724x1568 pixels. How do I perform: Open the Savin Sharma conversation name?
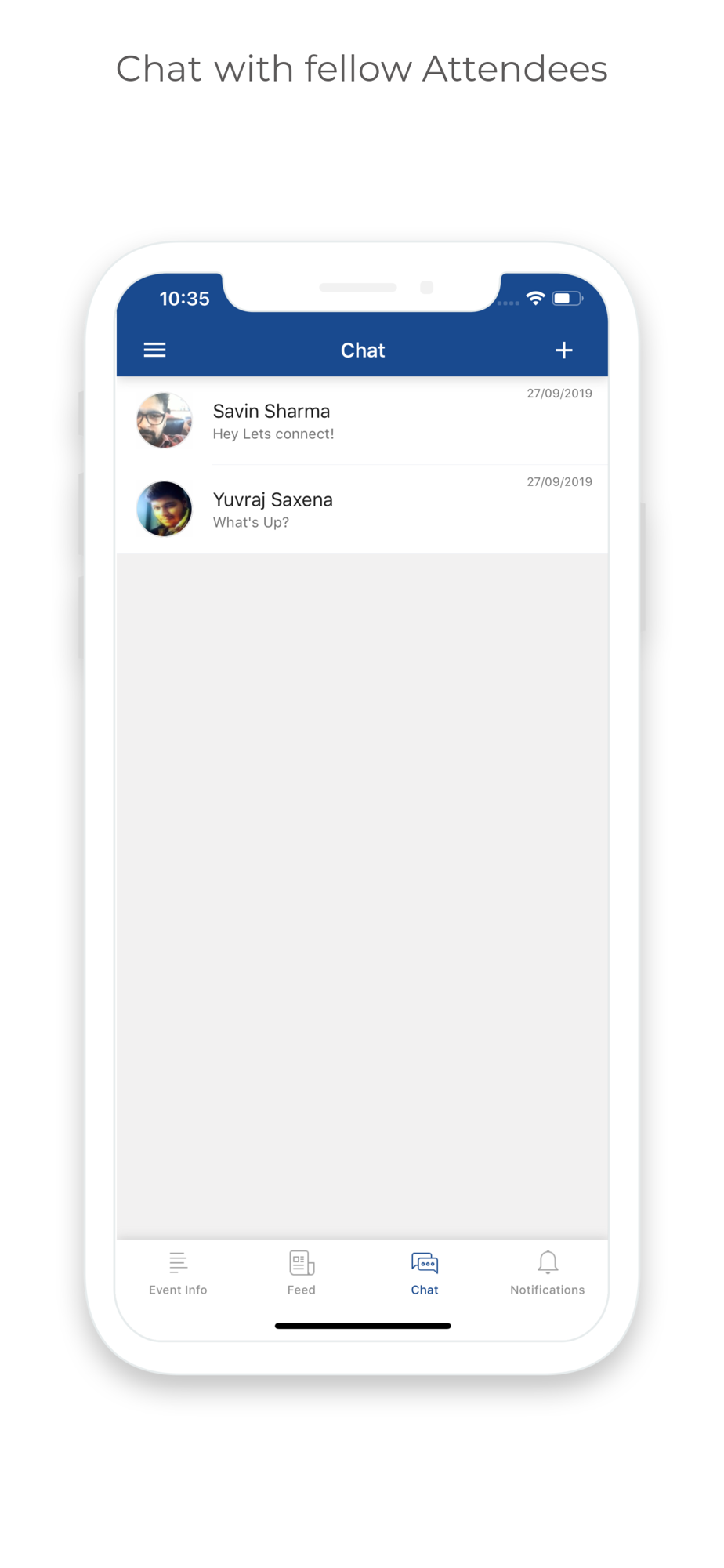click(271, 411)
